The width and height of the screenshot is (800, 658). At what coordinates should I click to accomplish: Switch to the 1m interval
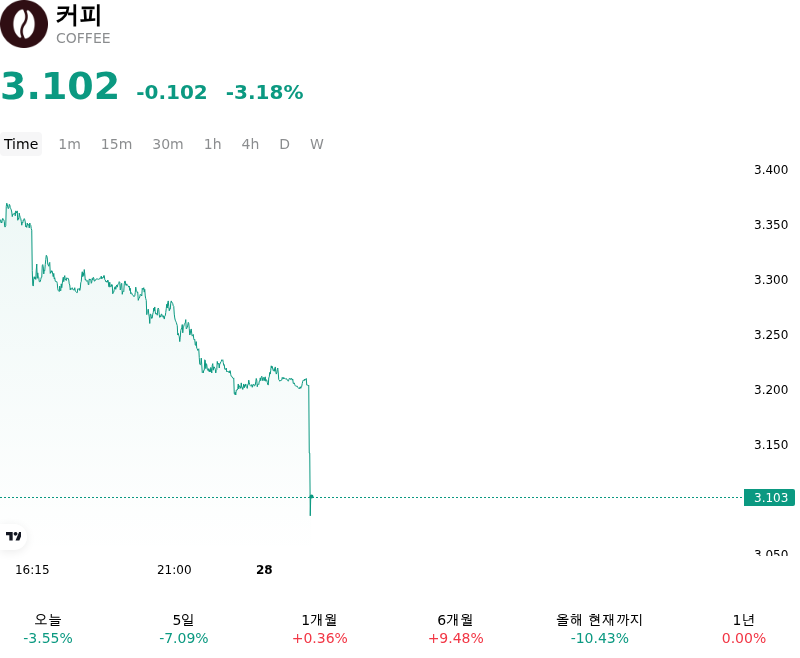(69, 144)
